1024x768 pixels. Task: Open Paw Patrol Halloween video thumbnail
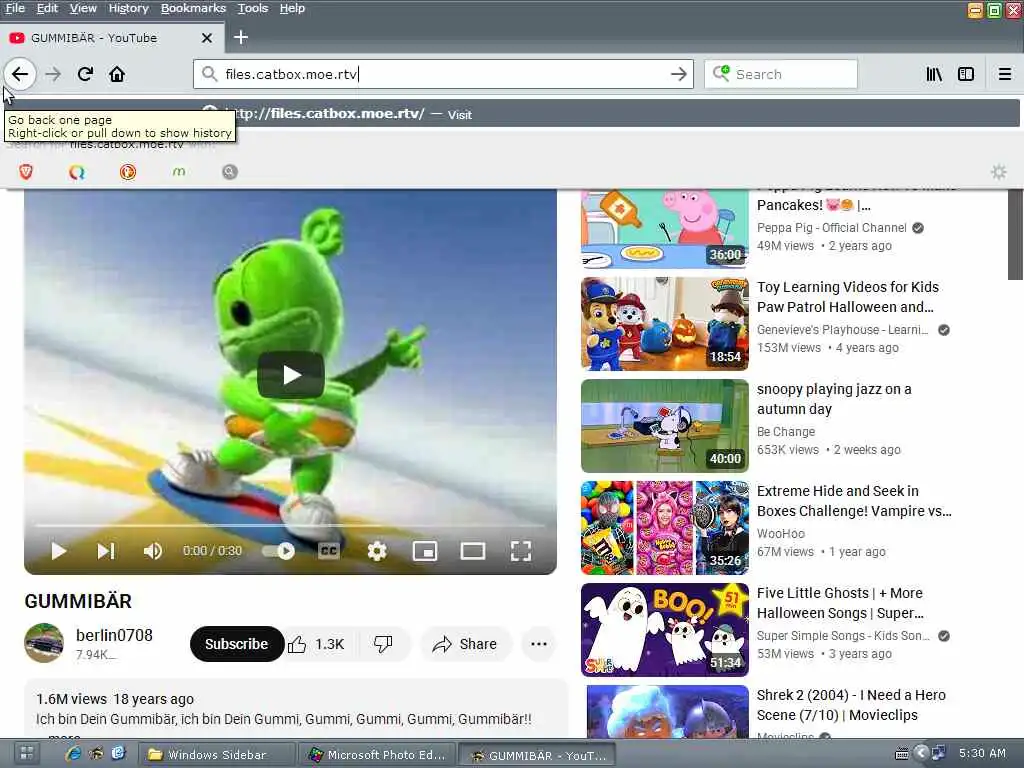[664, 324]
